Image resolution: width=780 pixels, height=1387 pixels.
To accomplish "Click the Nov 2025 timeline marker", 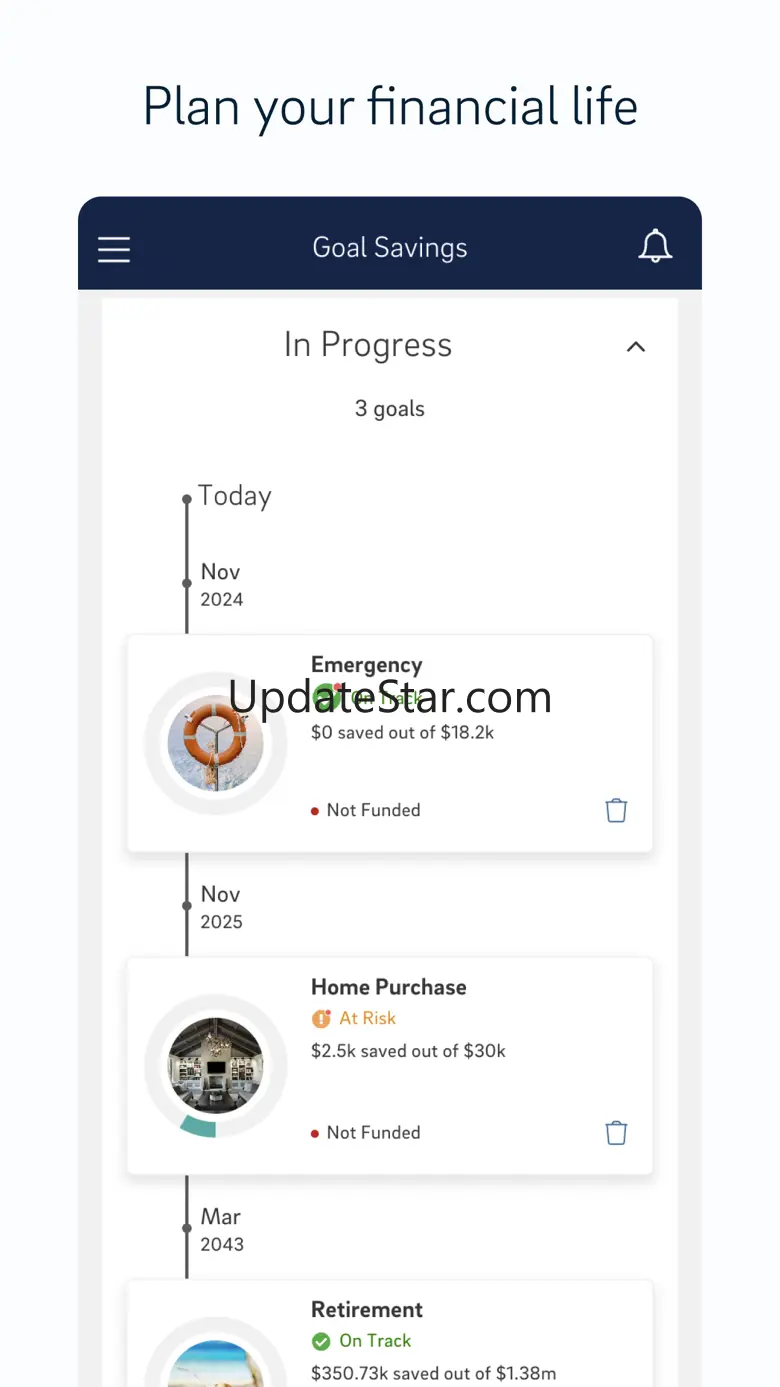I will point(187,906).
